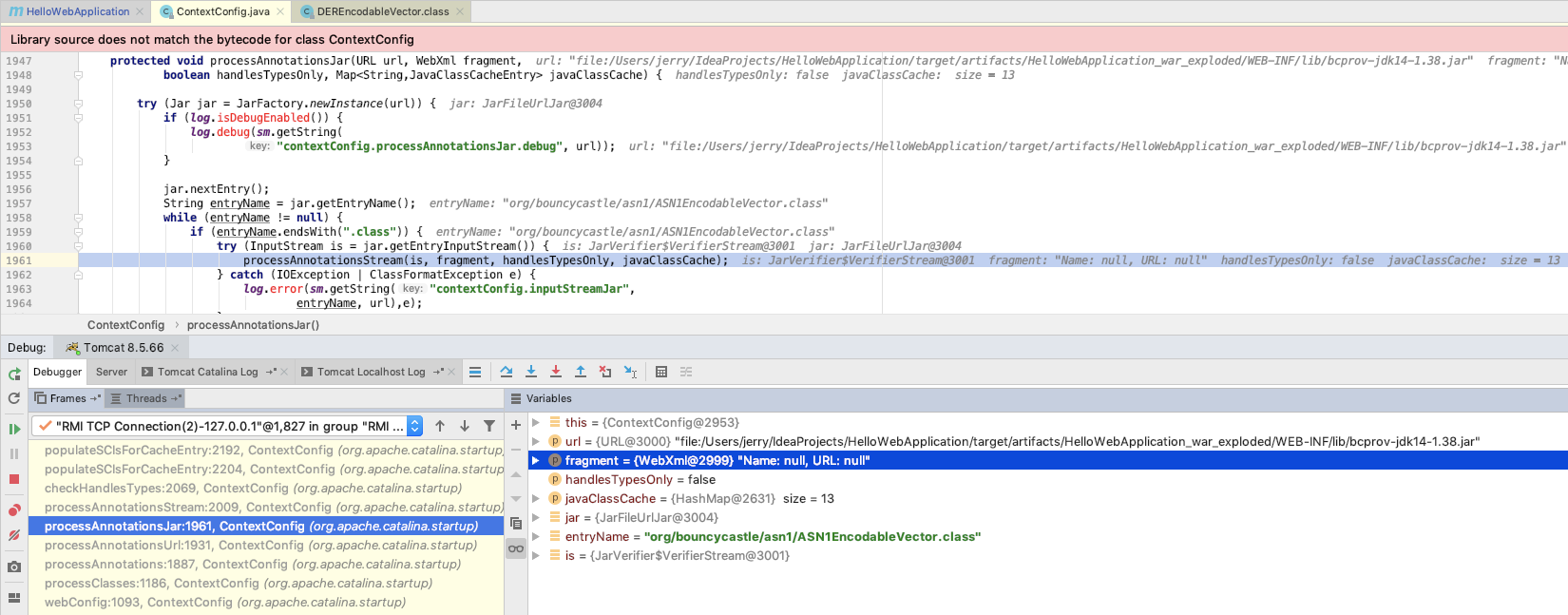The height and width of the screenshot is (615, 1568).
Task: Select next frame with down arrow
Action: coord(465,426)
